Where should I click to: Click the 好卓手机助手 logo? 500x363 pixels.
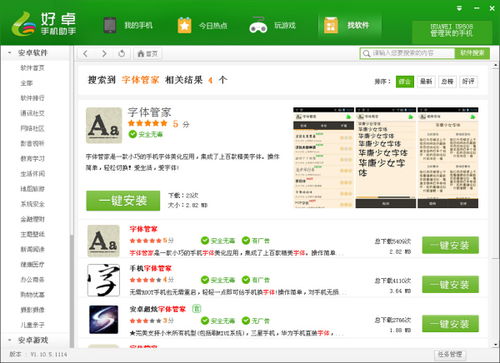click(x=43, y=23)
